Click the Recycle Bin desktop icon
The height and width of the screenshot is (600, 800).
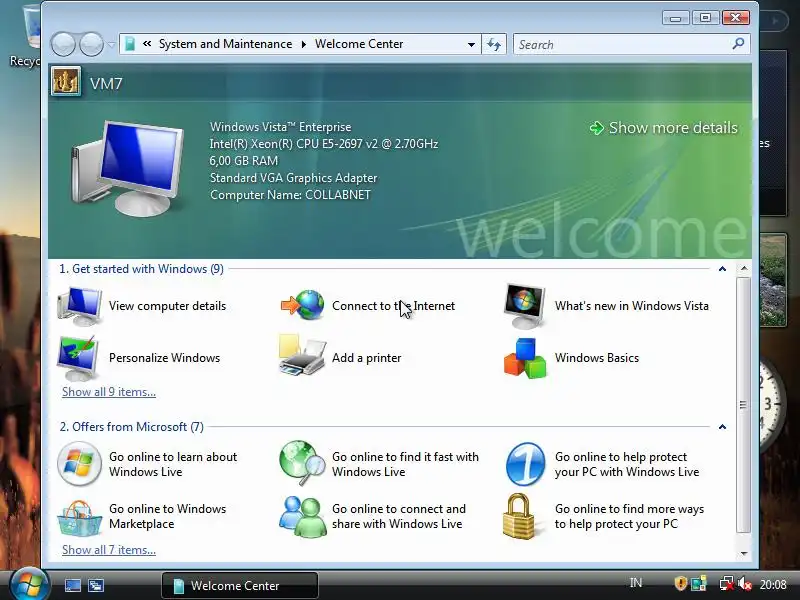pyautogui.click(x=24, y=36)
